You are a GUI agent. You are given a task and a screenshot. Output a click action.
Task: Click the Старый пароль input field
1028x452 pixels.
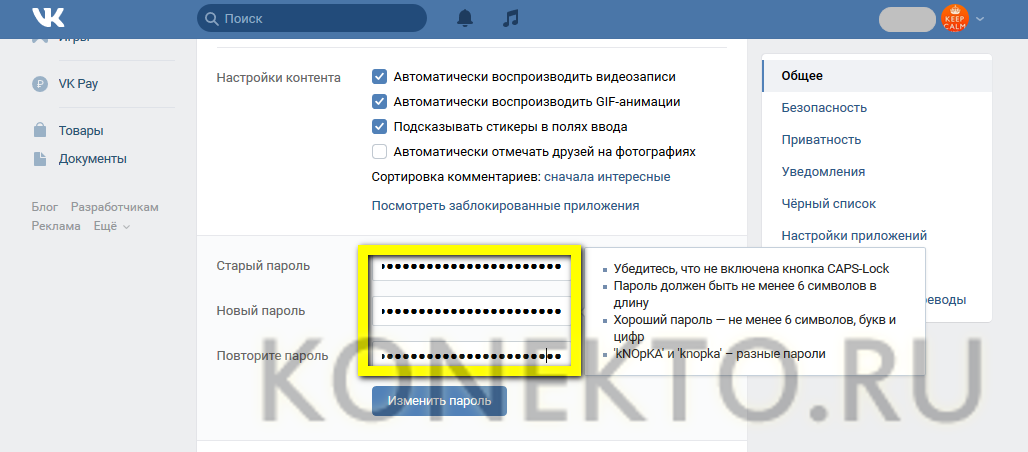pyautogui.click(x=470, y=266)
